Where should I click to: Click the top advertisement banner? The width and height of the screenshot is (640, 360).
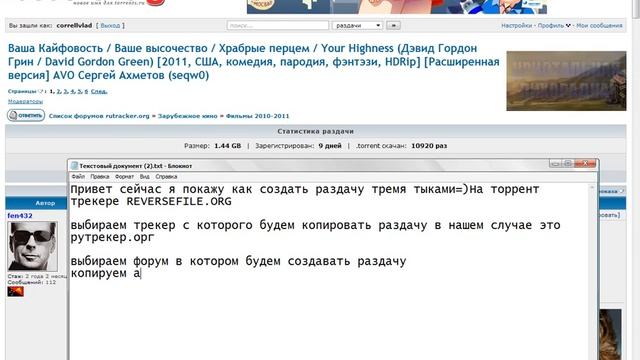[397, 7]
